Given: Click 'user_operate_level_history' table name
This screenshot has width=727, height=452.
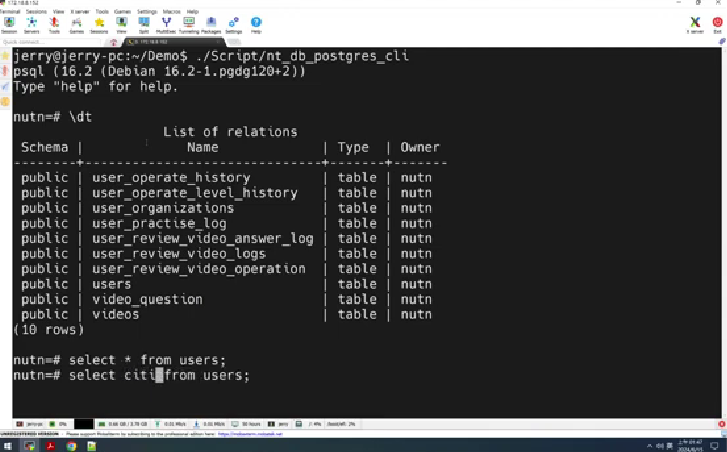Looking at the screenshot, I should point(195,193).
